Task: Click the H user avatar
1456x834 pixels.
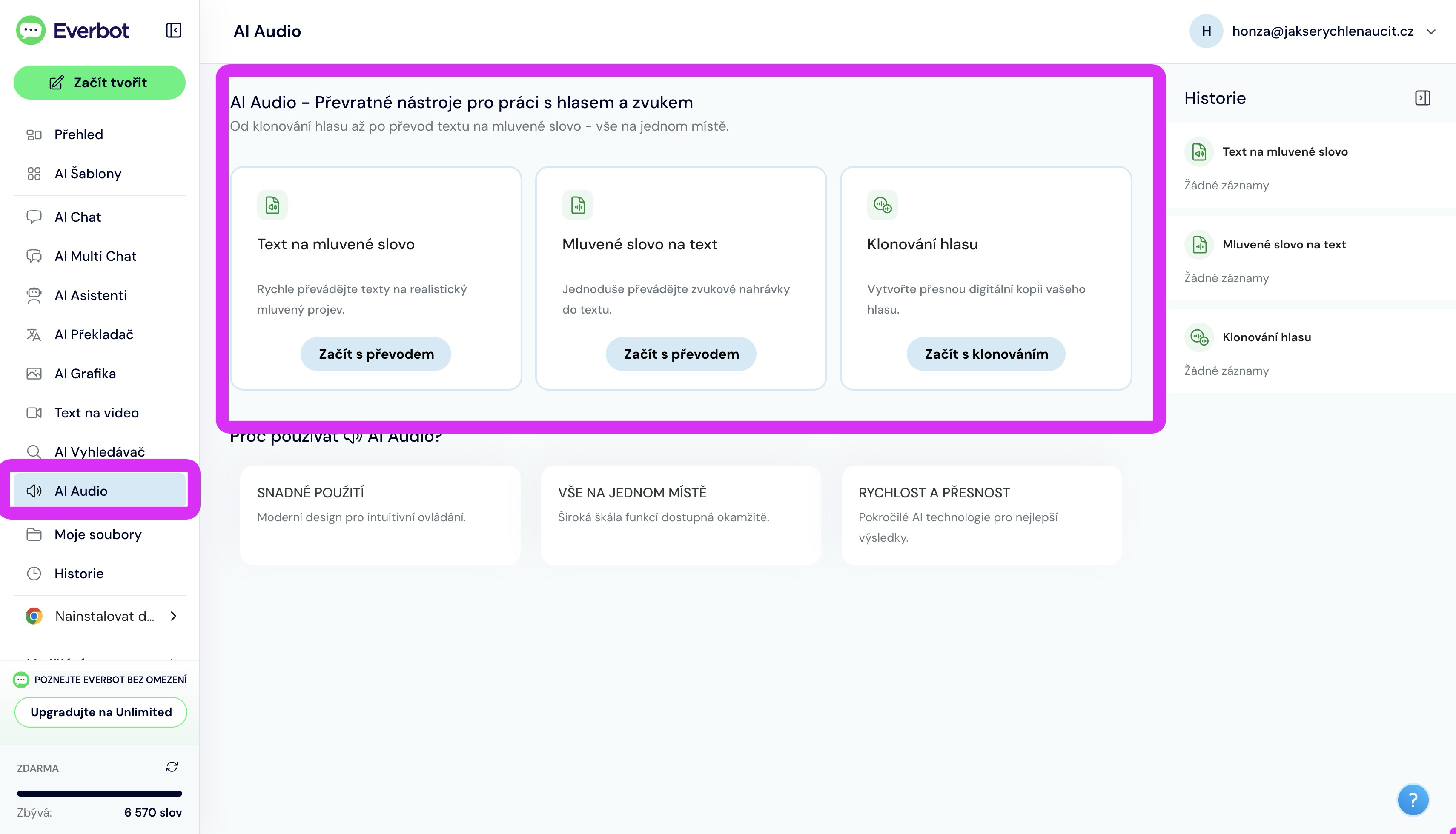Action: tap(1206, 31)
